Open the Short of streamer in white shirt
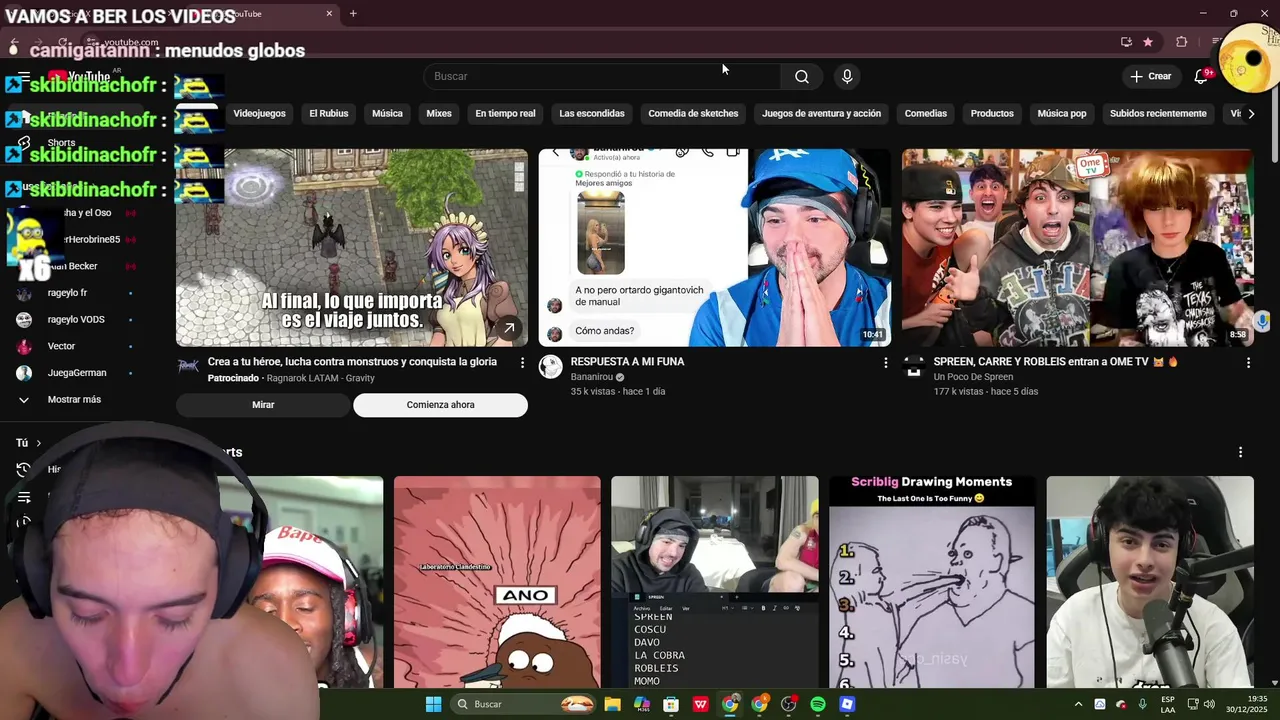The height and width of the screenshot is (720, 1280). (1150, 582)
